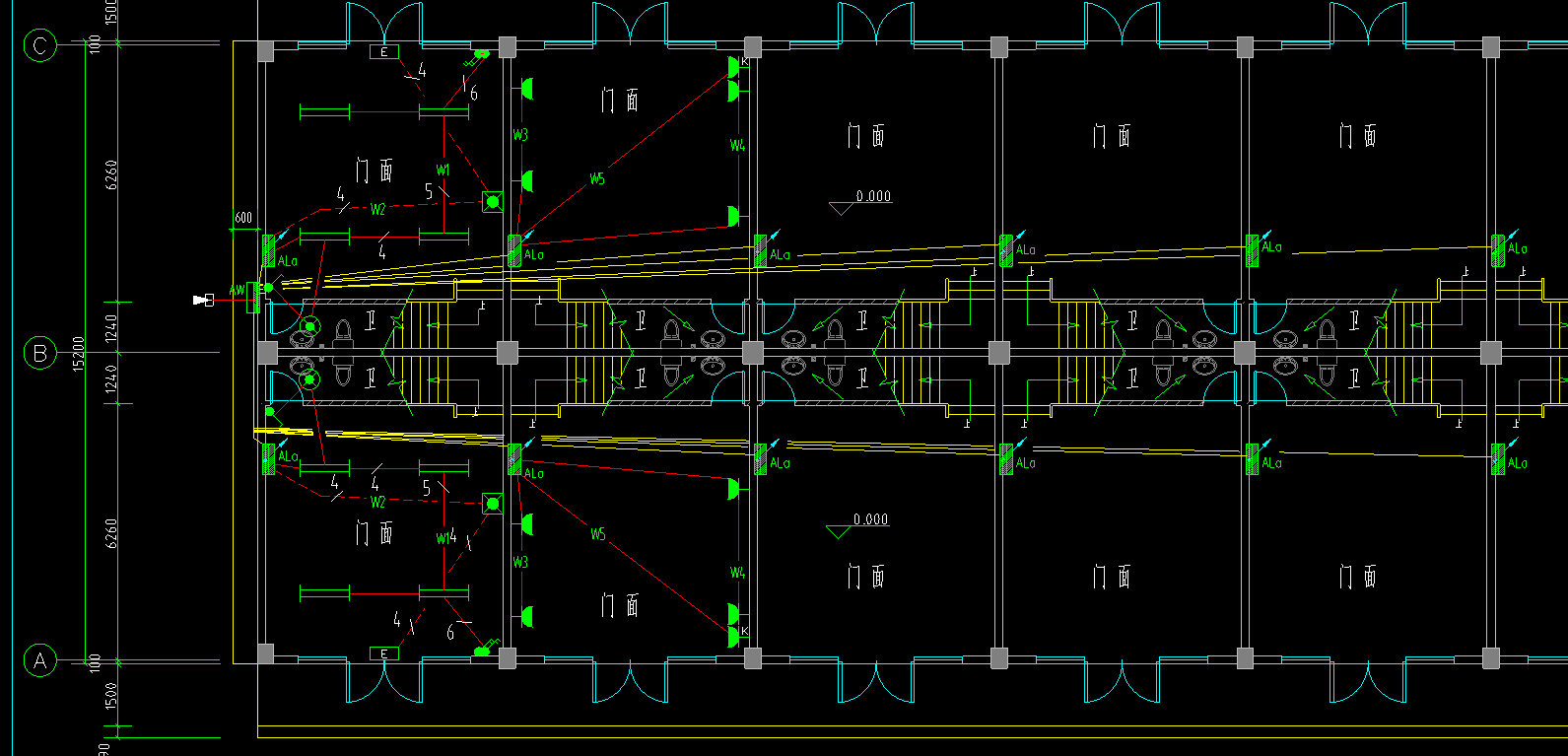The image size is (1568, 756).
Task: Click the upper K label text
Action: (744, 62)
